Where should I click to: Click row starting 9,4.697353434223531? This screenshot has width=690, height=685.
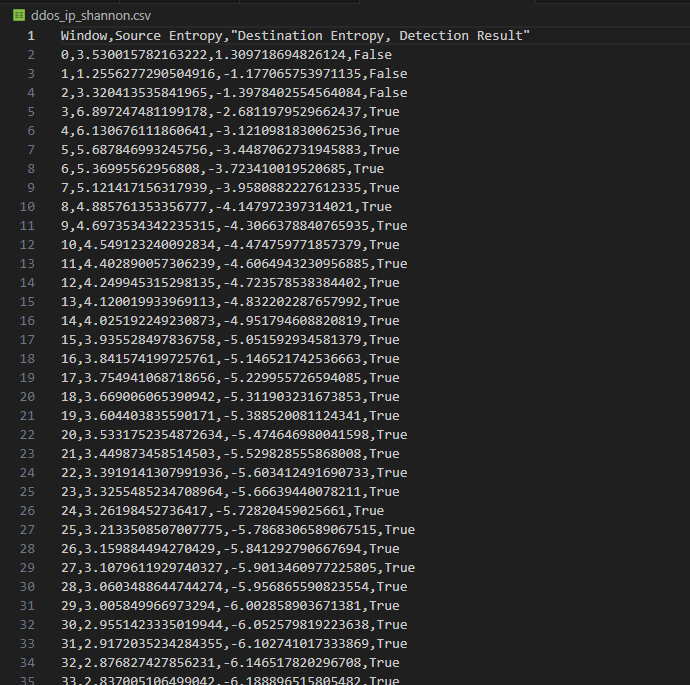pyautogui.click(x=234, y=225)
